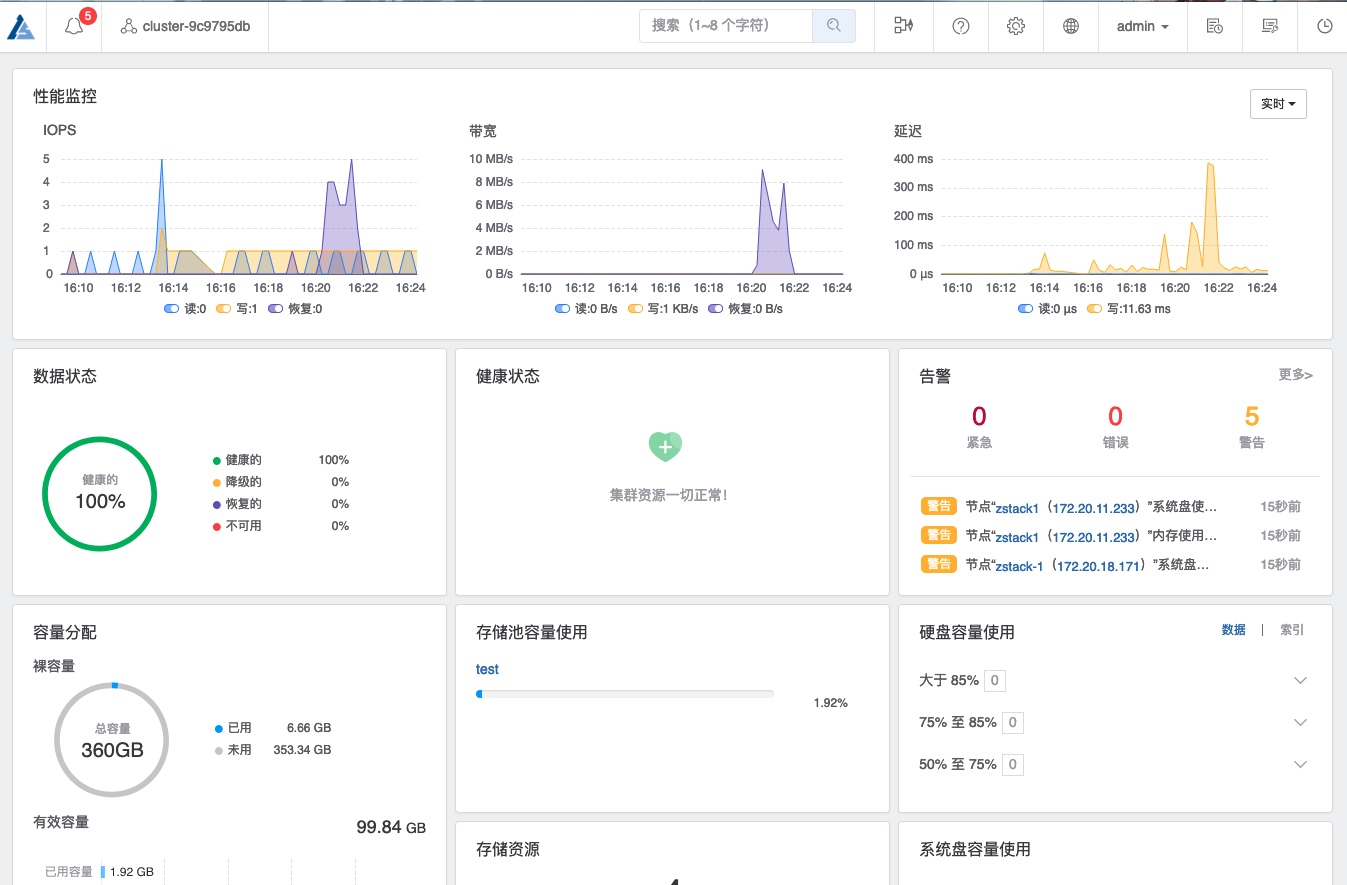This screenshot has width=1347, height=885.
Task: Open the help question mark icon
Action: (961, 27)
